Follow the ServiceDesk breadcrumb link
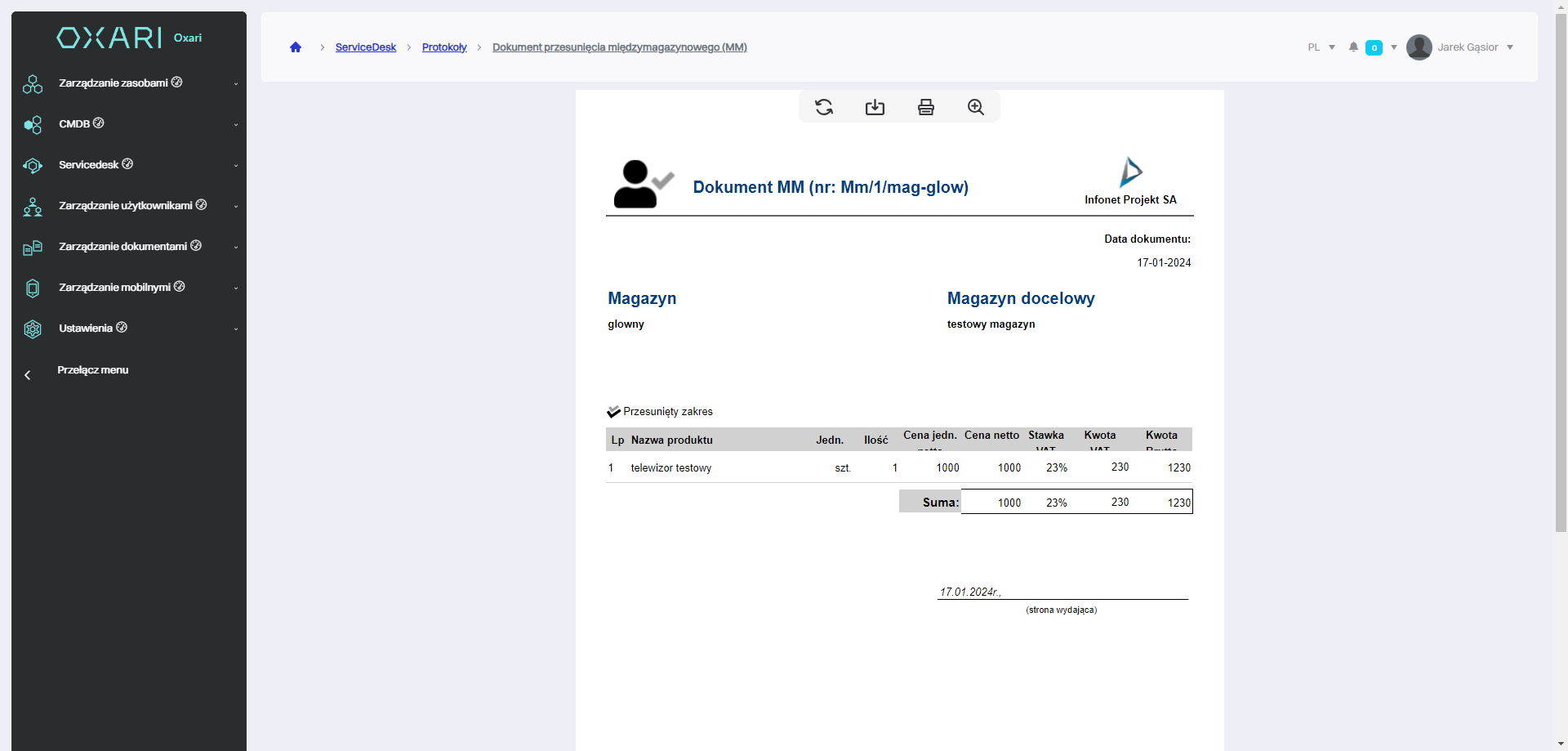The width and height of the screenshot is (1568, 751). point(365,47)
